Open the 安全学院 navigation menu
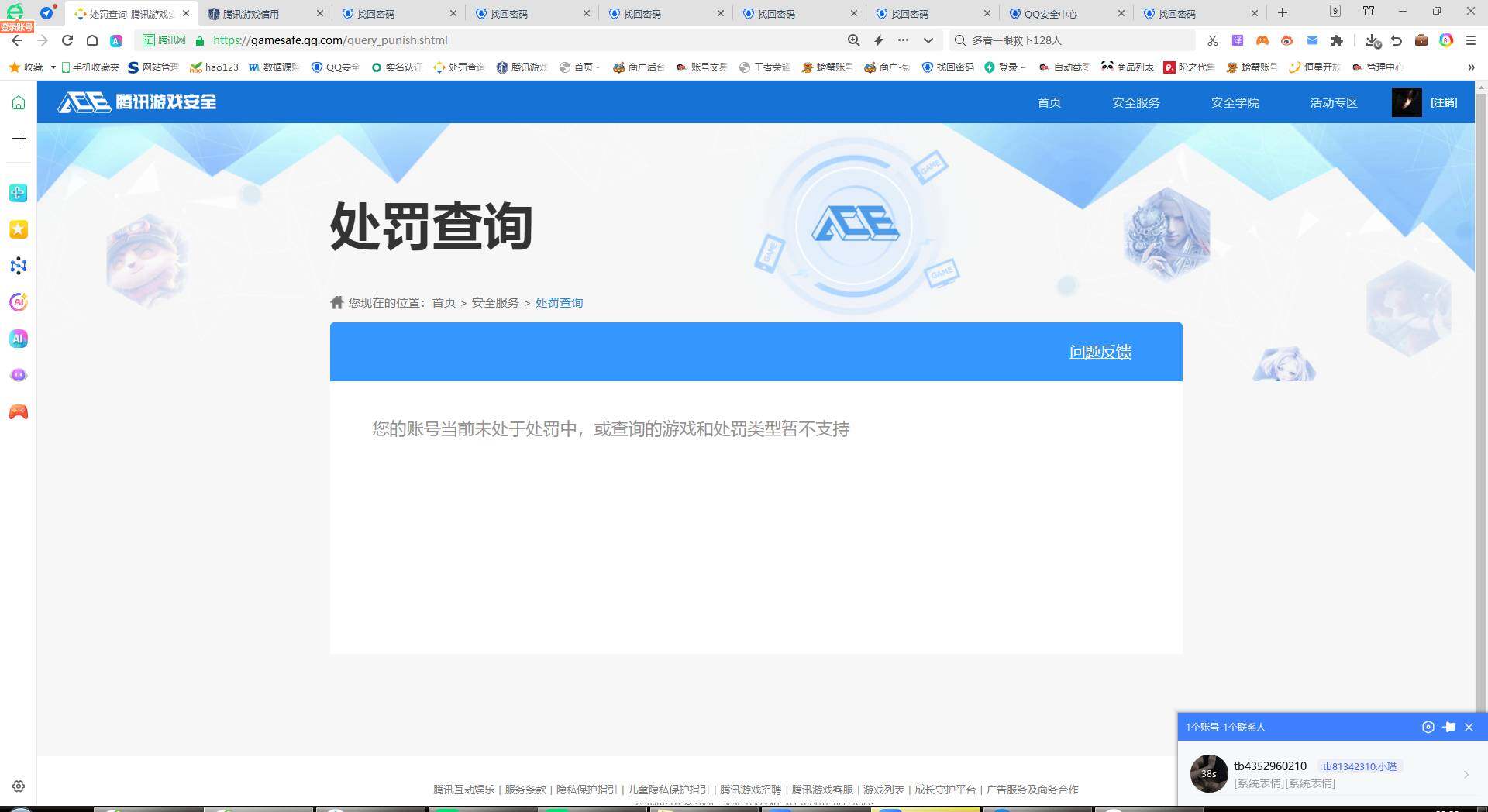The width and height of the screenshot is (1488, 812). tap(1235, 102)
